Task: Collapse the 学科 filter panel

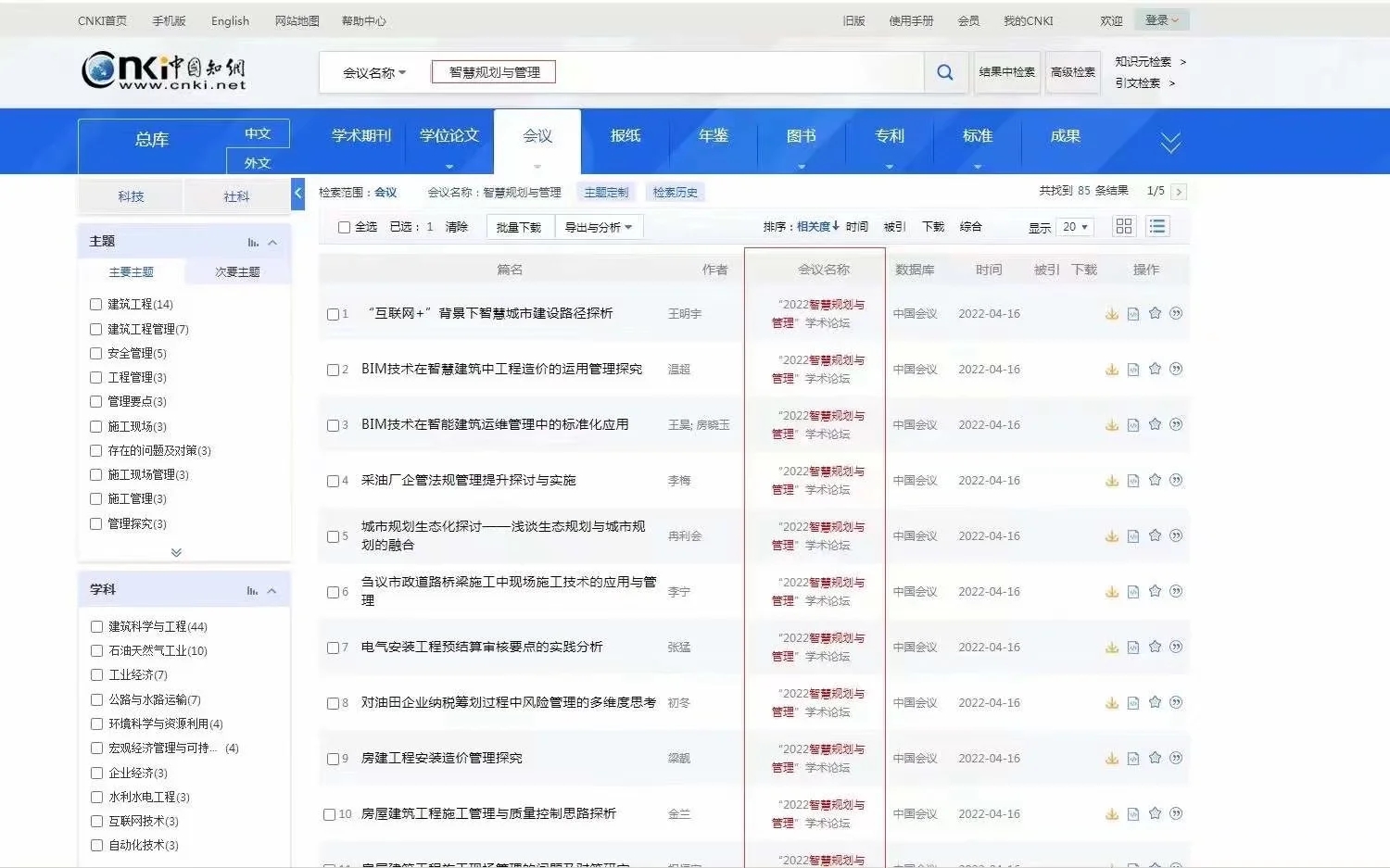Action: point(272,591)
